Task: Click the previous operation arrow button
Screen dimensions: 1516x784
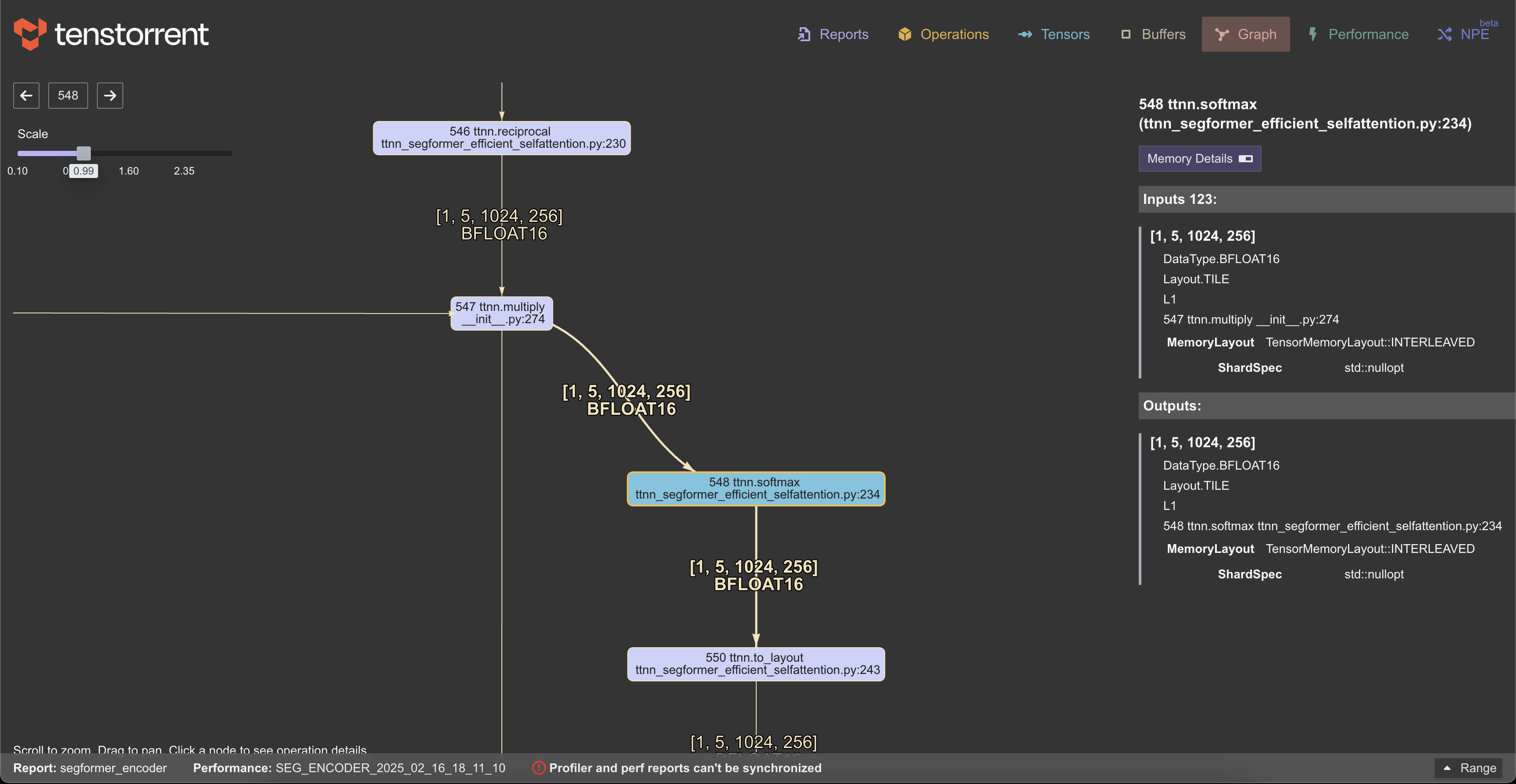Action: 26,95
